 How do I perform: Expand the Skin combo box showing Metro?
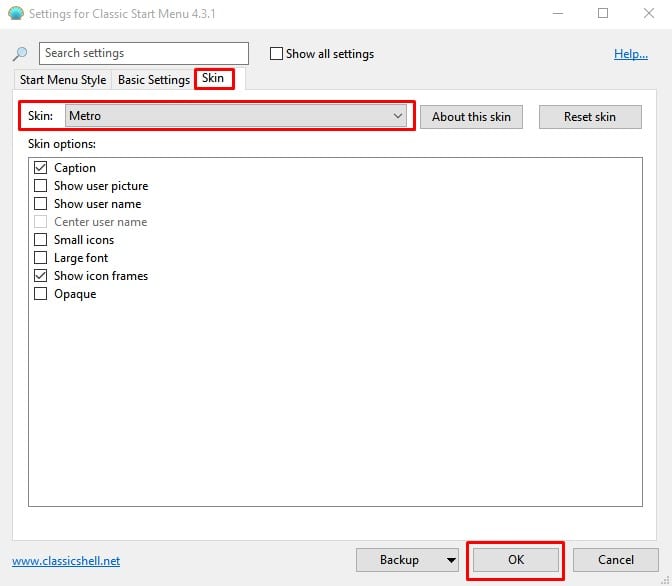(236, 116)
